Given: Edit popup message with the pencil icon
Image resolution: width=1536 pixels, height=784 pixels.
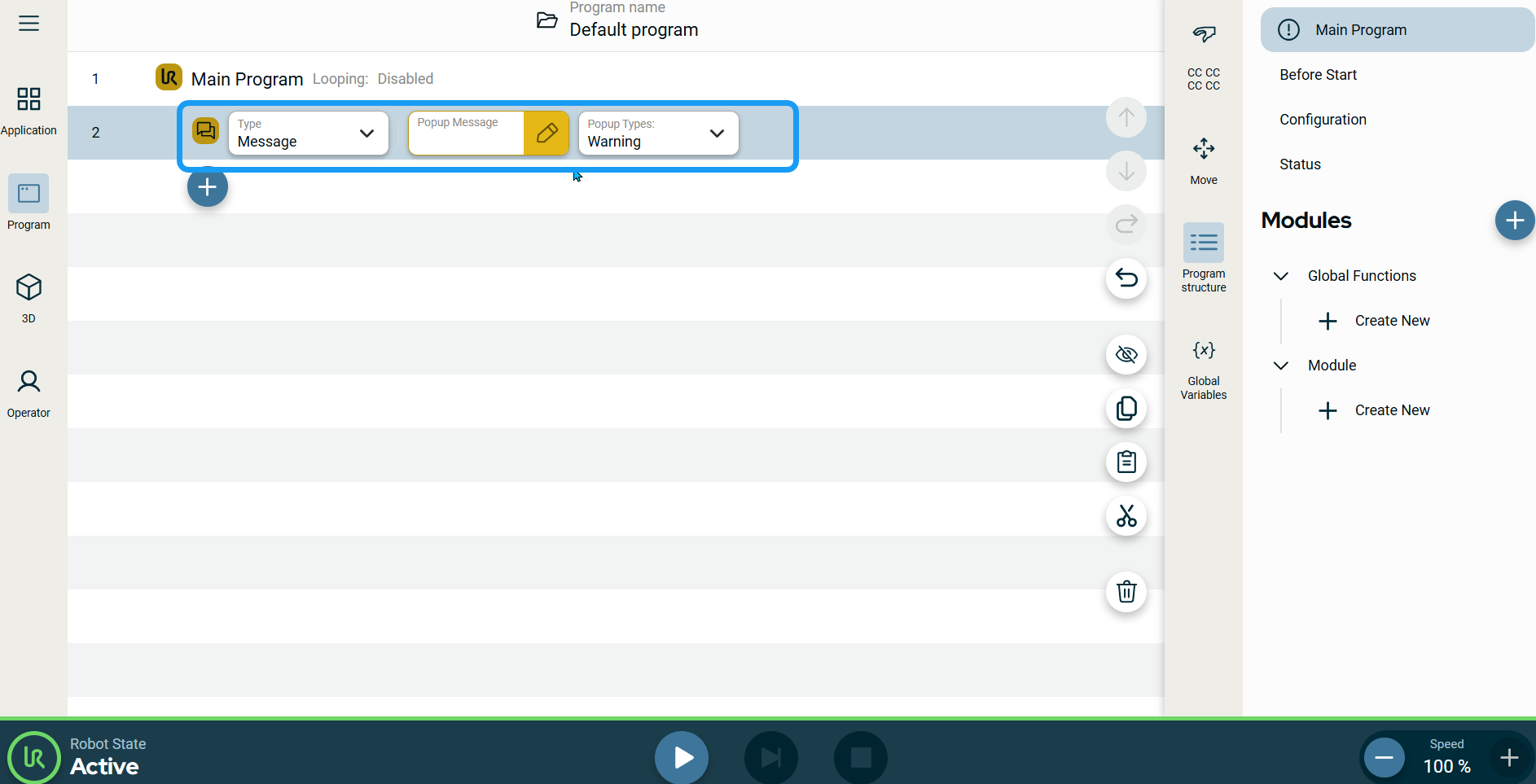Looking at the screenshot, I should pos(546,133).
